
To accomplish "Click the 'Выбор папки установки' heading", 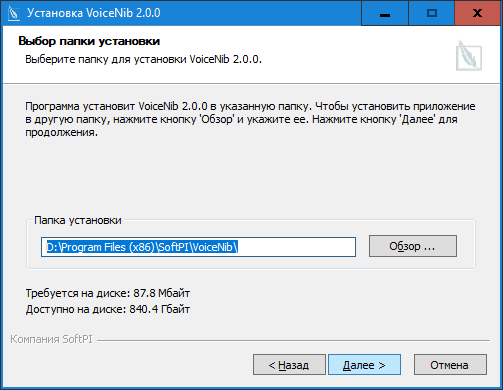I will [x=89, y=41].
